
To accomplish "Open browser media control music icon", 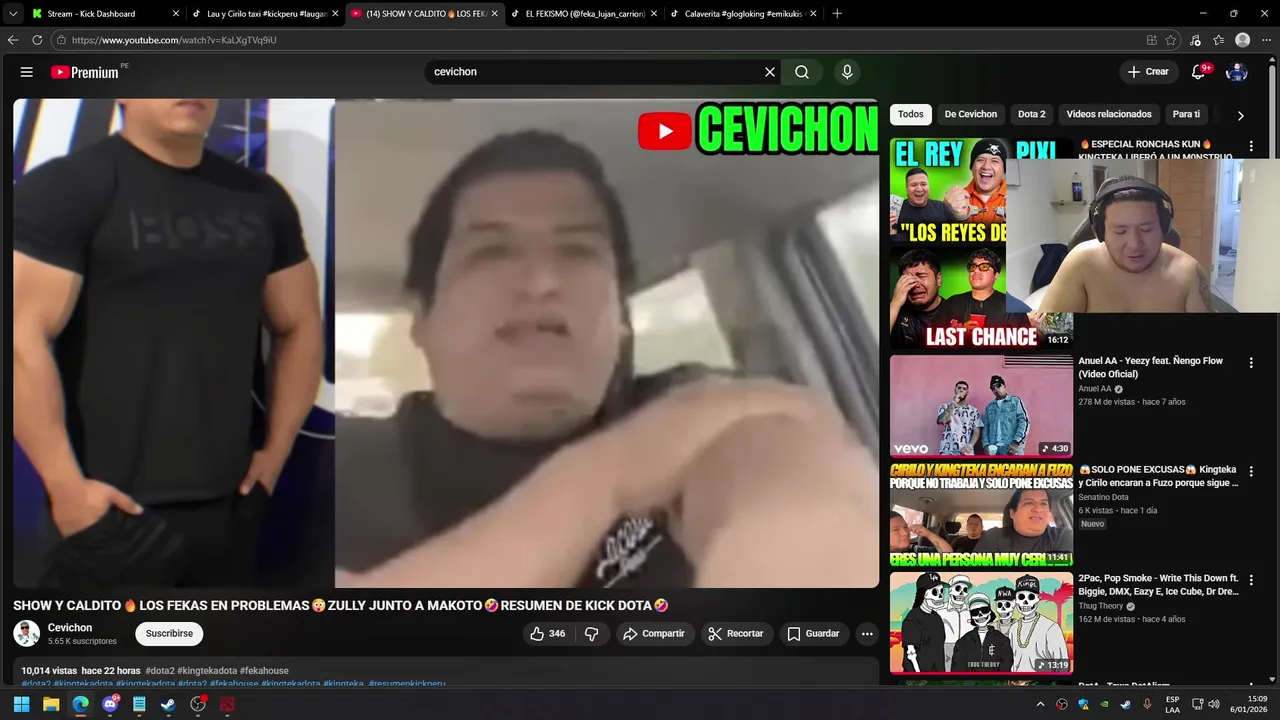I will 1196,40.
